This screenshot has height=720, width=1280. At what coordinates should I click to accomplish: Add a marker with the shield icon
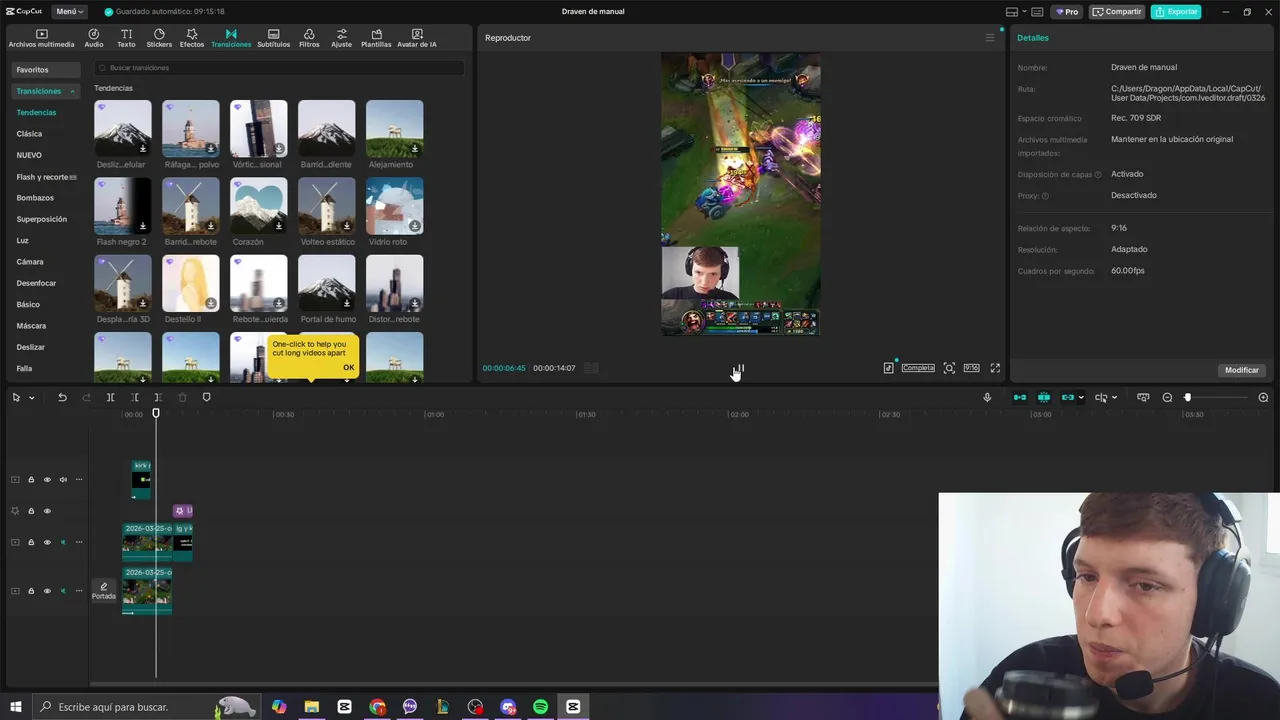pyautogui.click(x=206, y=397)
